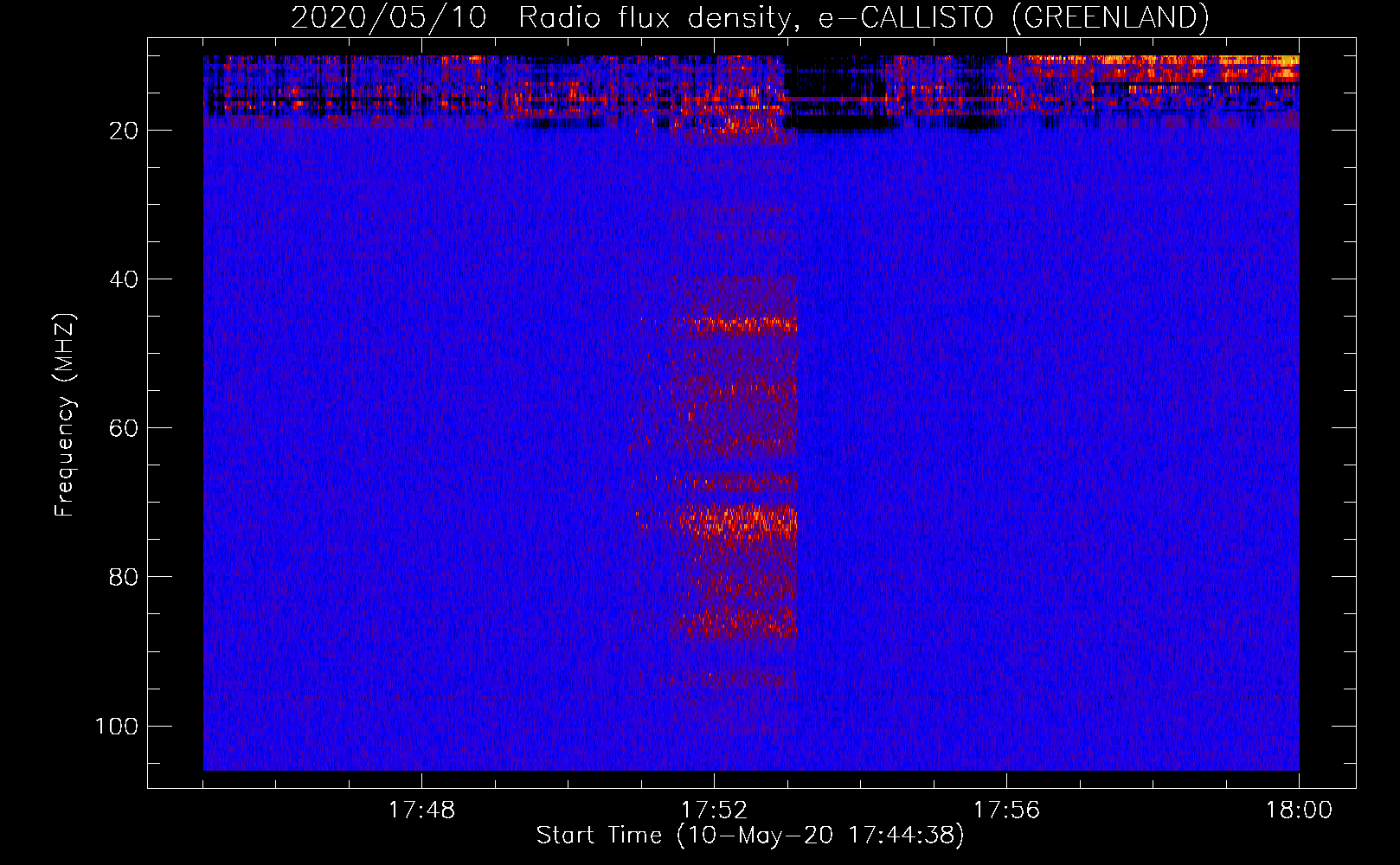Click the 'Start Time (10-May-20 17:44:38)' label
This screenshot has height=865, width=1400.
click(749, 836)
